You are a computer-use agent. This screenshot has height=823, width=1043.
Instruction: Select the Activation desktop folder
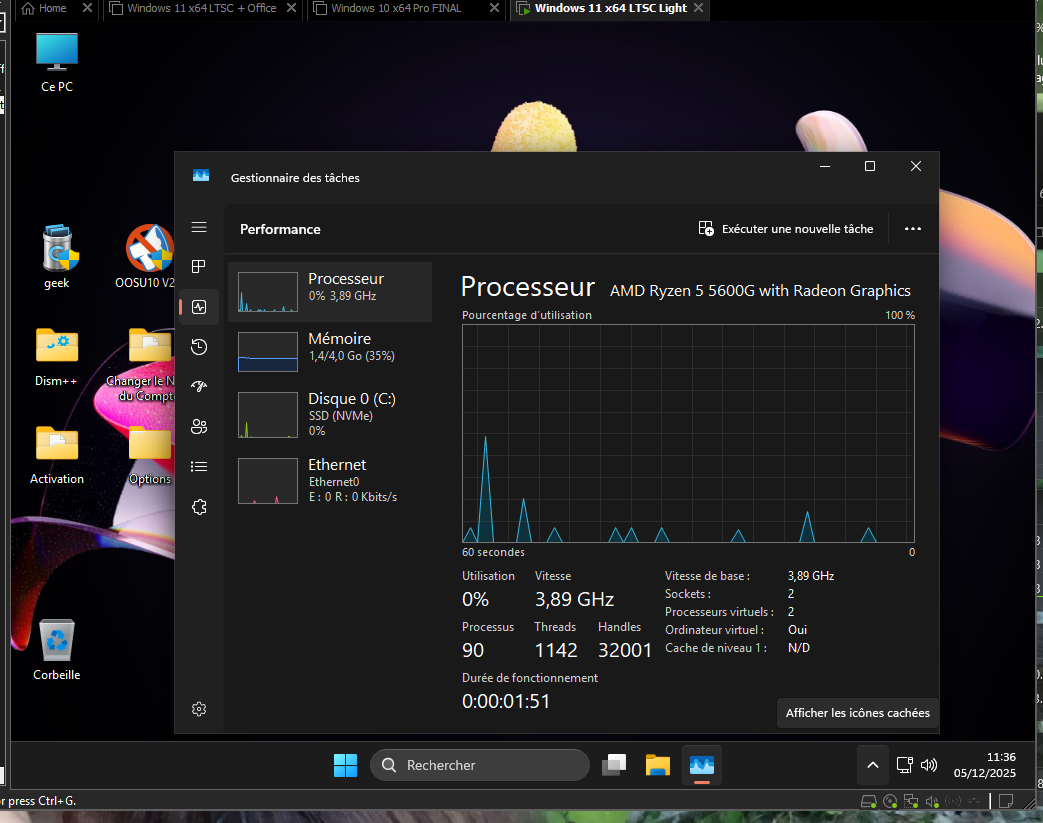(57, 455)
